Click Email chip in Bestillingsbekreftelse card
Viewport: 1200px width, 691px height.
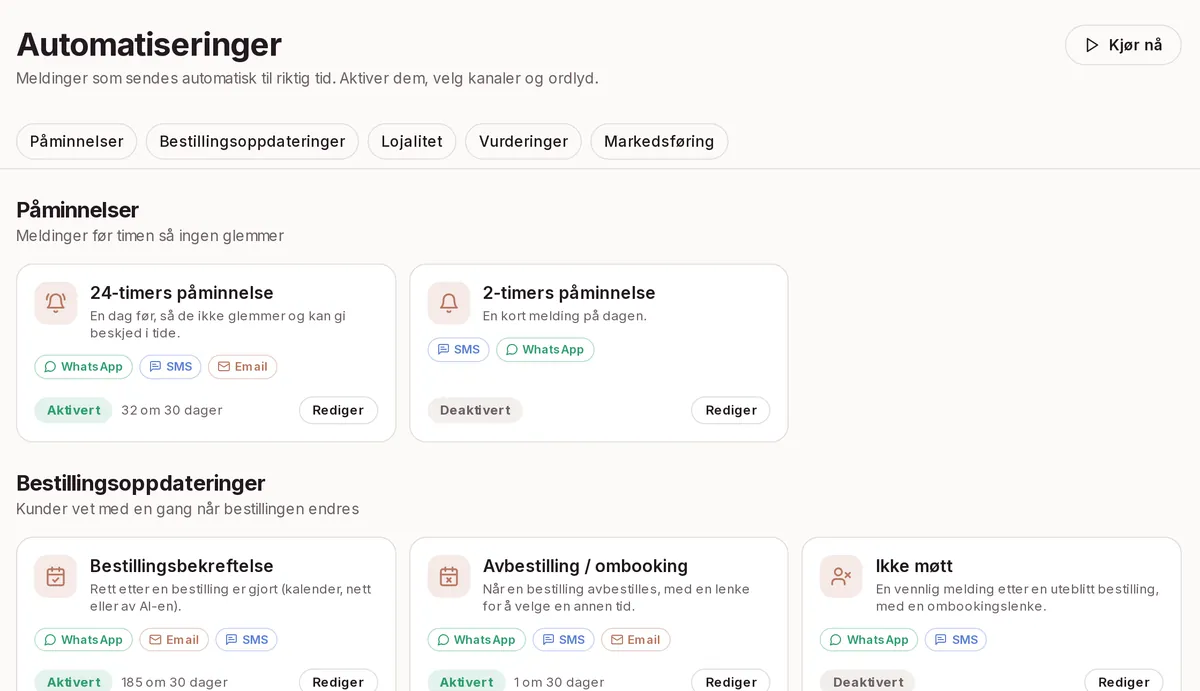coord(174,640)
